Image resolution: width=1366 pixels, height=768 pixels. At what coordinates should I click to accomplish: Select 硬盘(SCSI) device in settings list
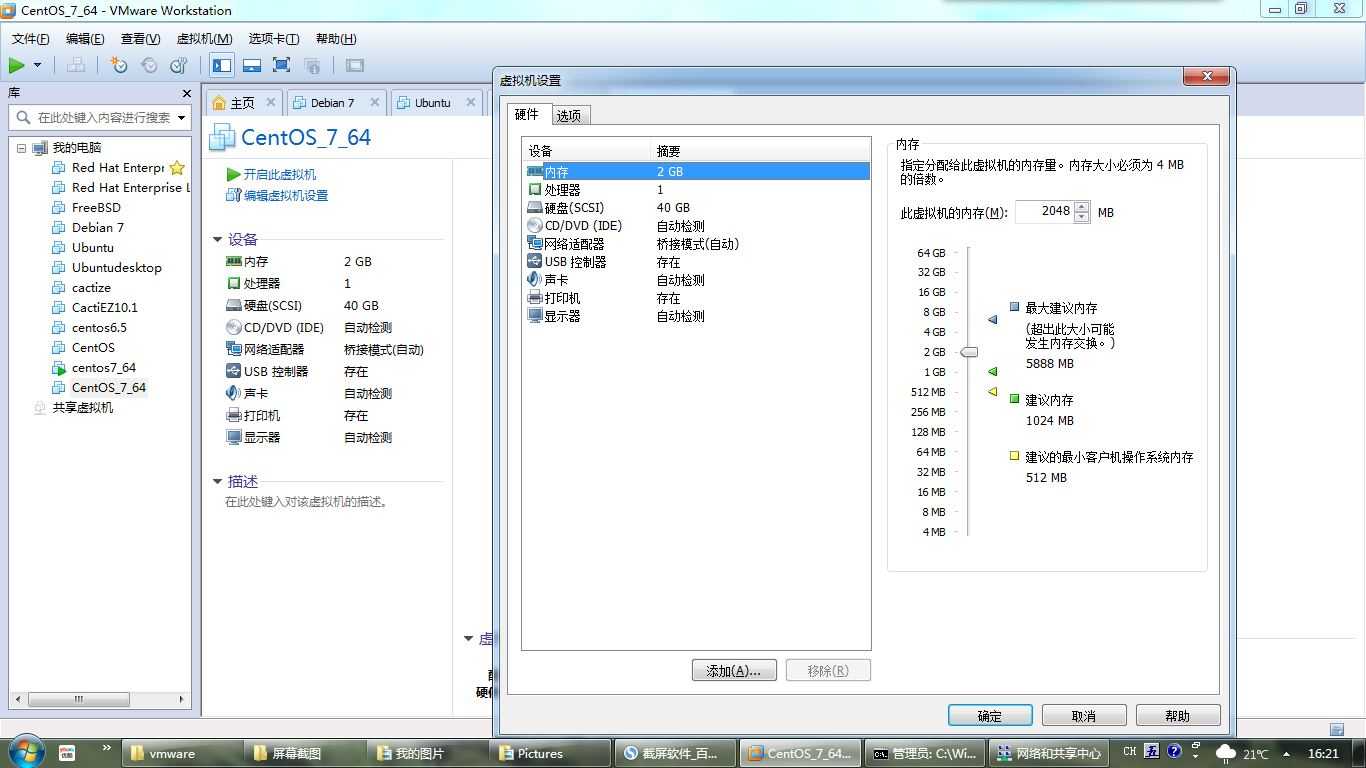697,208
